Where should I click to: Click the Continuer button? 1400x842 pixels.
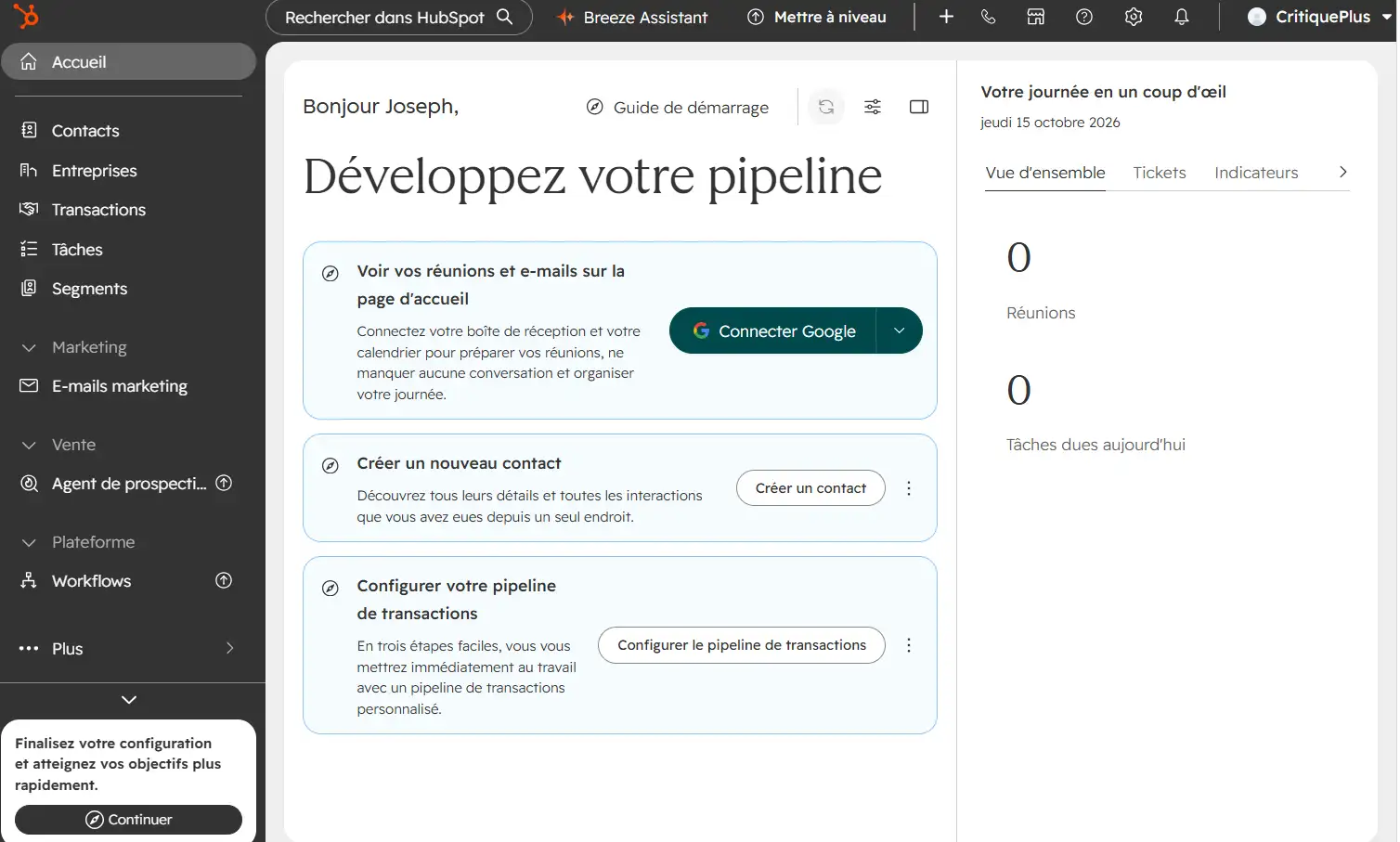129,820
